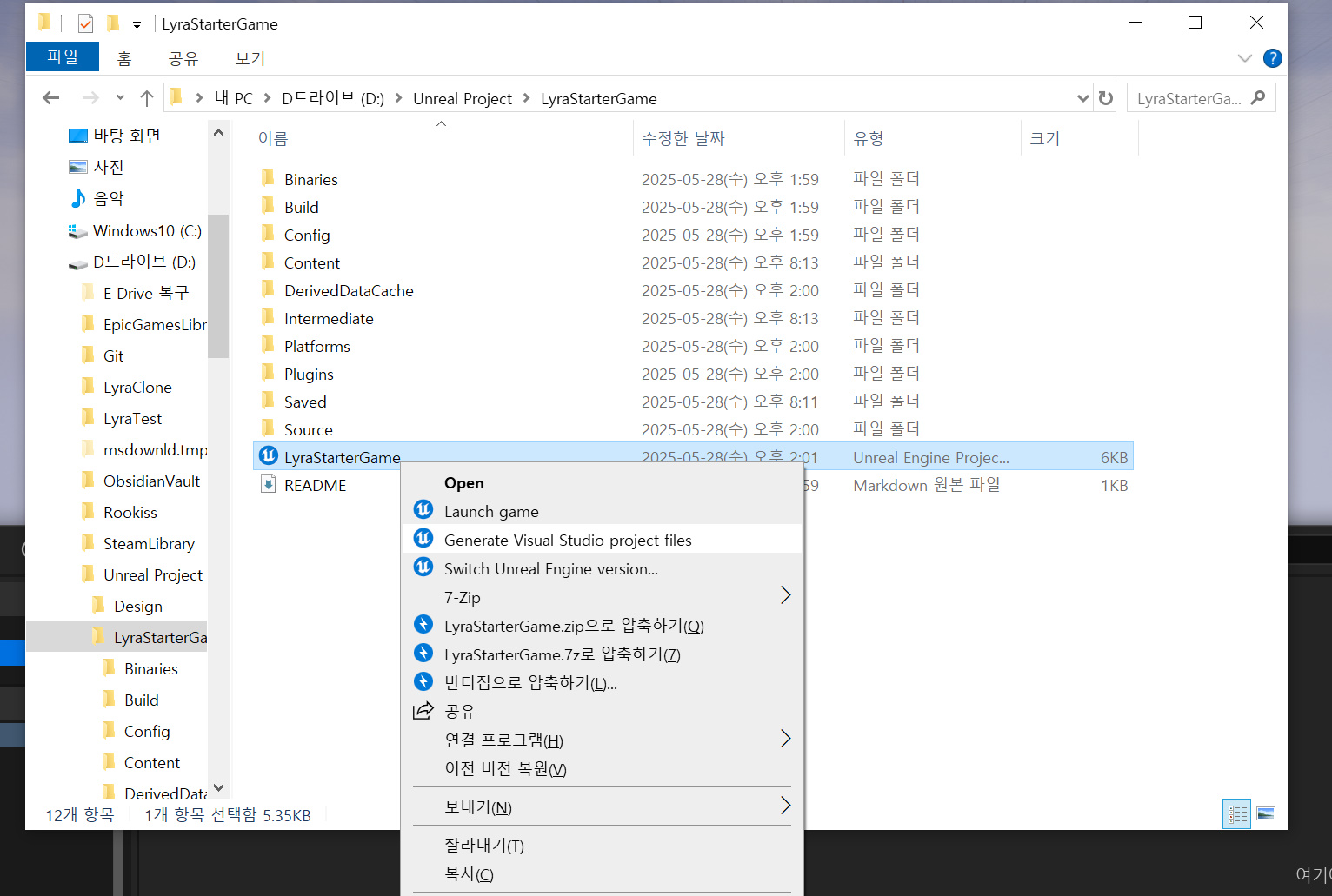Click the help question mark icon
The height and width of the screenshot is (896, 1332).
click(1272, 58)
